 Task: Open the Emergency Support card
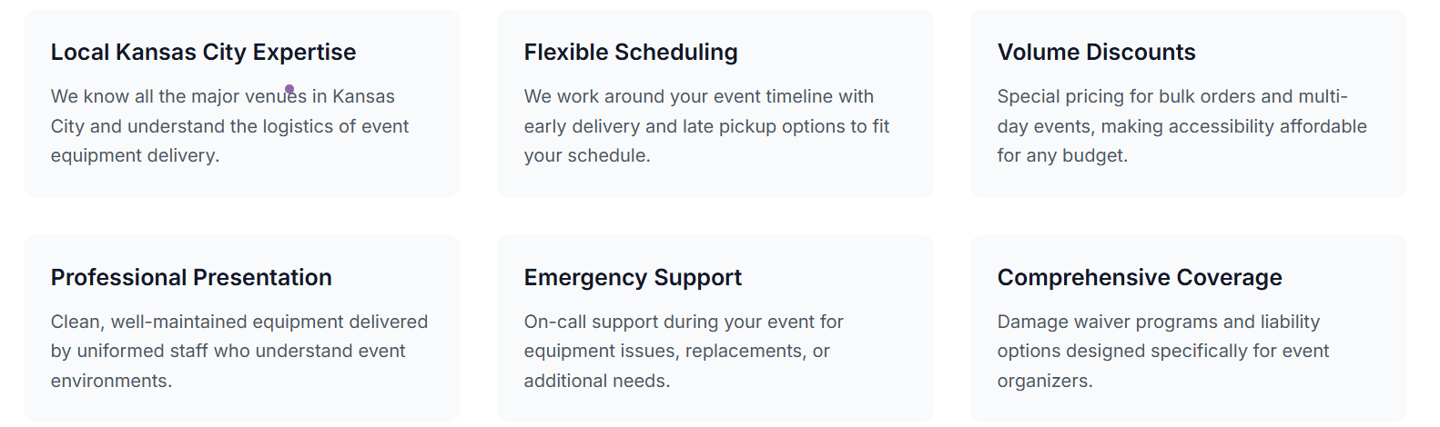point(715,328)
